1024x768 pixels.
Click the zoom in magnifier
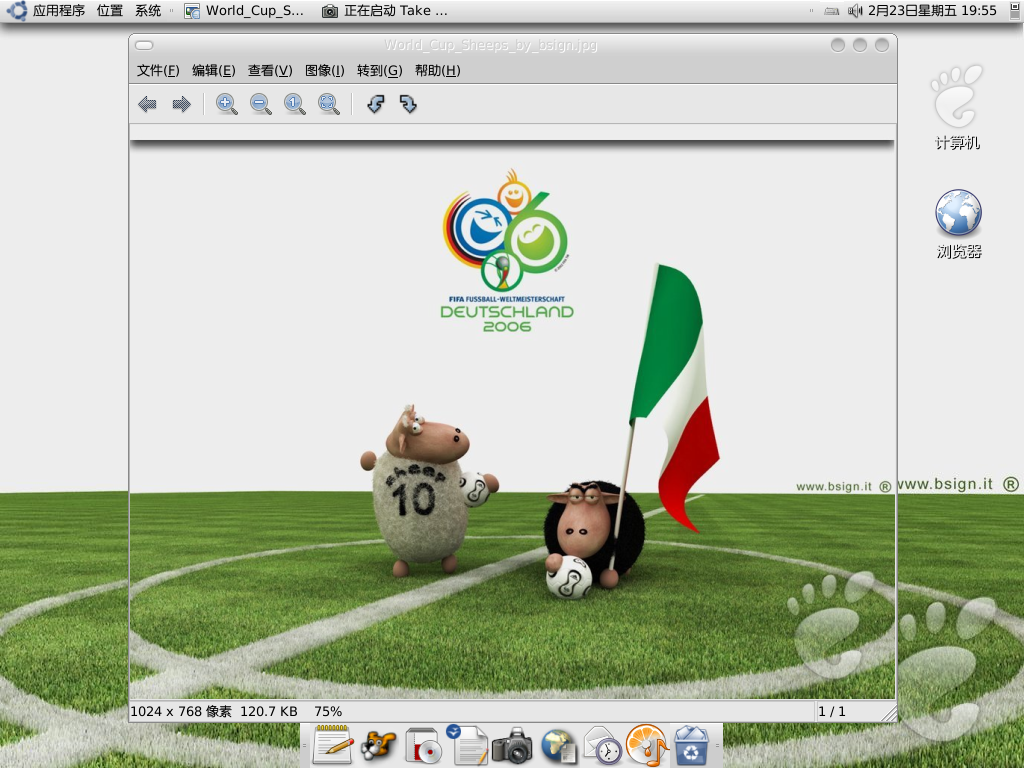tap(227, 104)
